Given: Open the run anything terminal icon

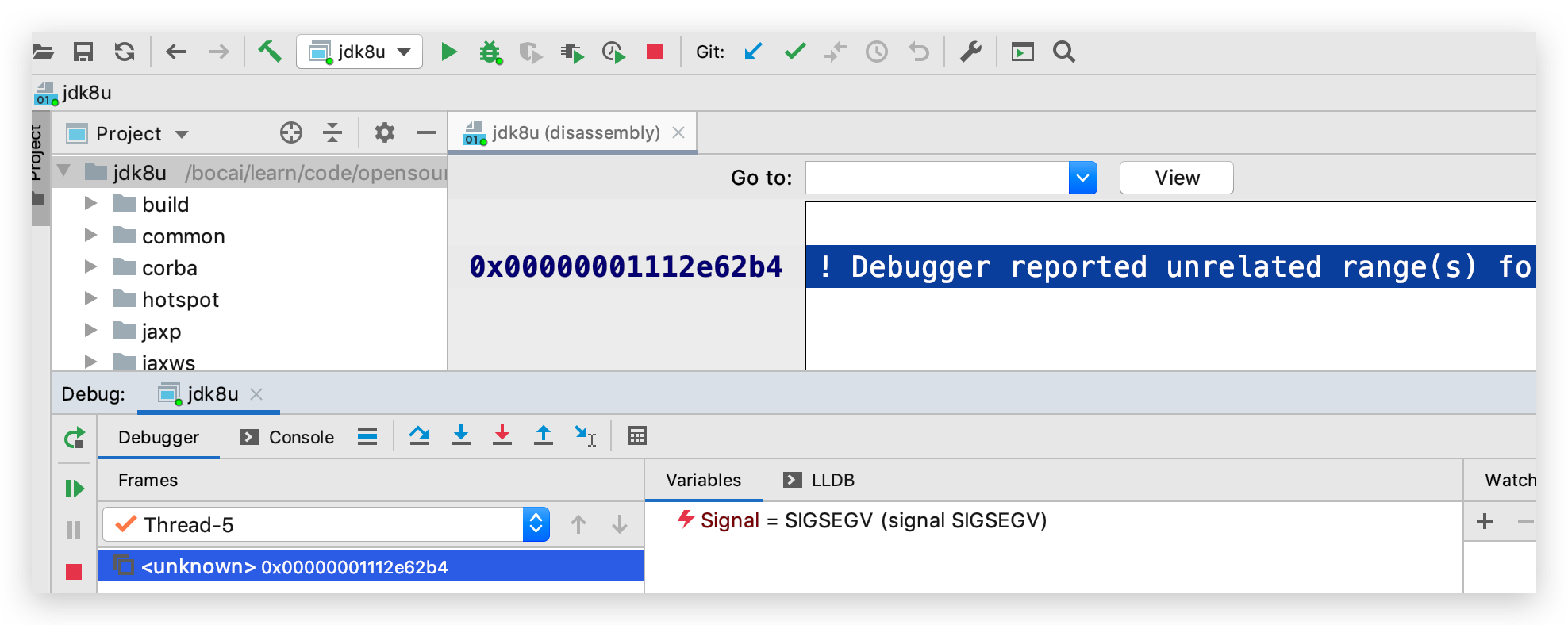Looking at the screenshot, I should [x=1023, y=52].
